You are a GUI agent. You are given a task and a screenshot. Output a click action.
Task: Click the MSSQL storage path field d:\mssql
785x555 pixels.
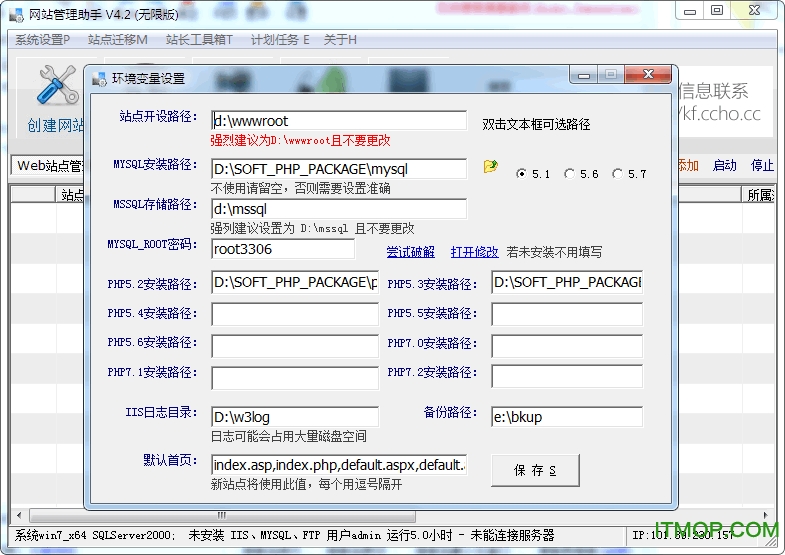(339, 209)
